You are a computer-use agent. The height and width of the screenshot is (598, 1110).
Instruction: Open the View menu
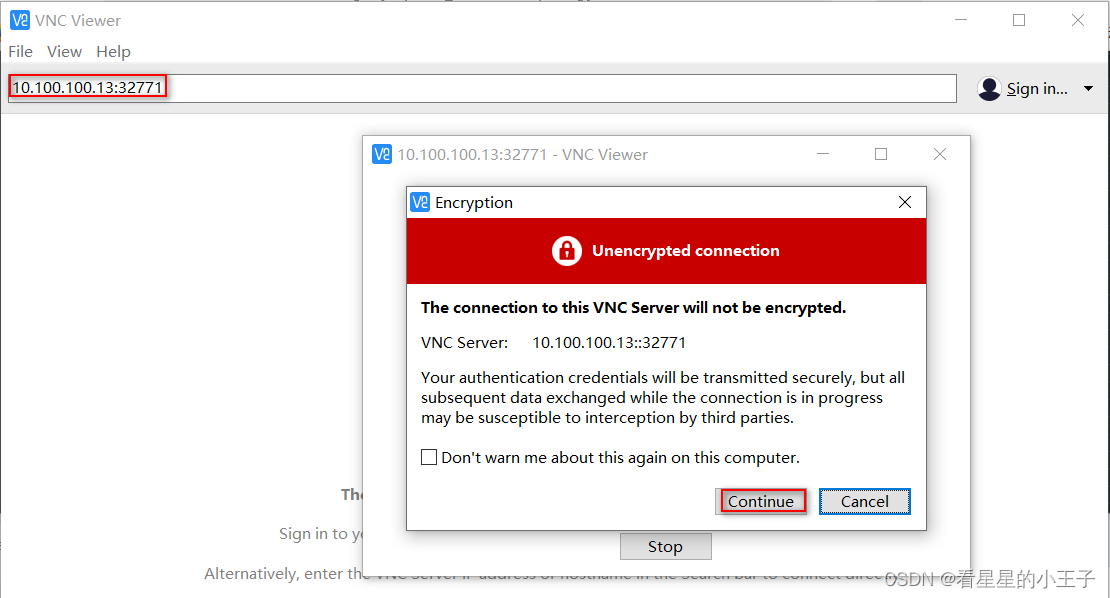64,52
